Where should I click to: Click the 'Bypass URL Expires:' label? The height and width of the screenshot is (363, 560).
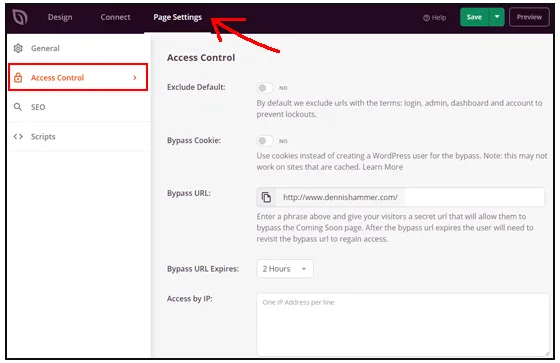pyautogui.click(x=202, y=269)
